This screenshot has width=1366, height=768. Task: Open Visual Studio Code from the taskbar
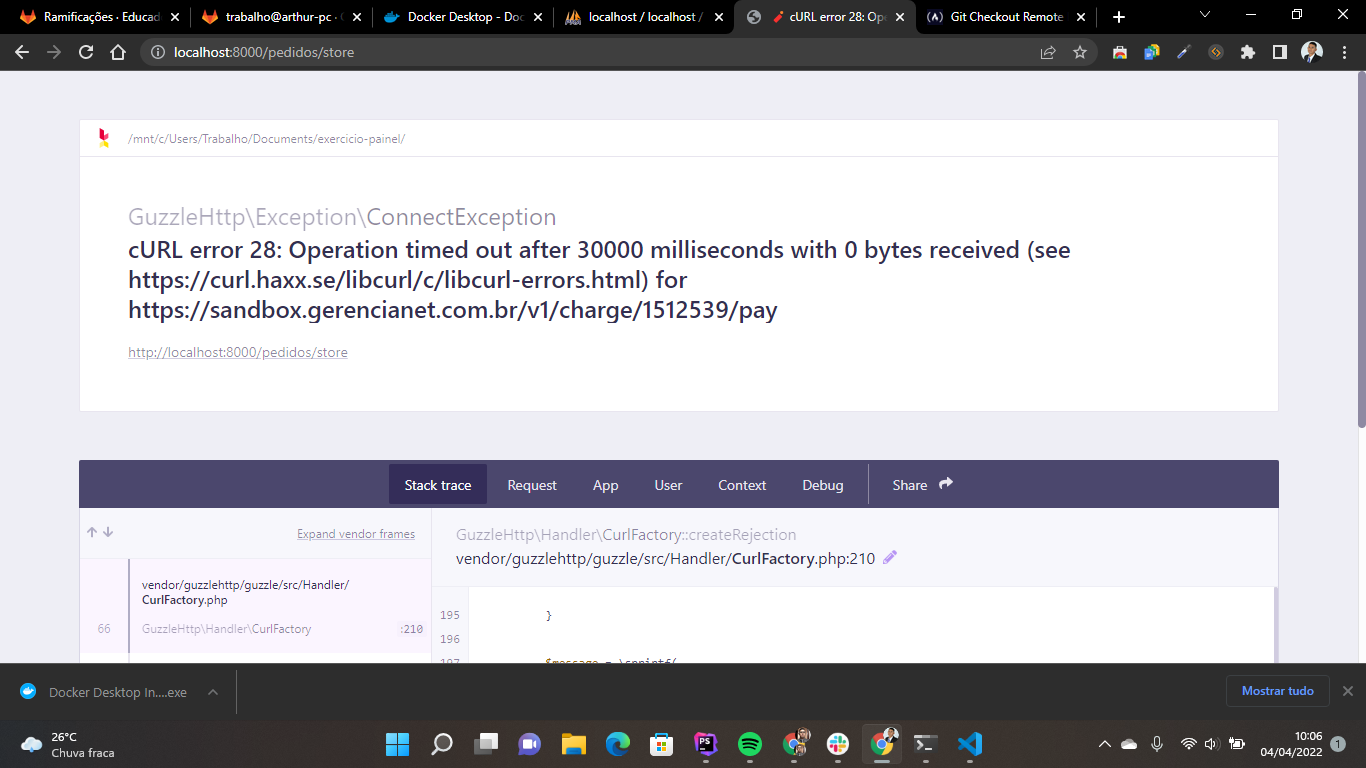pos(969,744)
